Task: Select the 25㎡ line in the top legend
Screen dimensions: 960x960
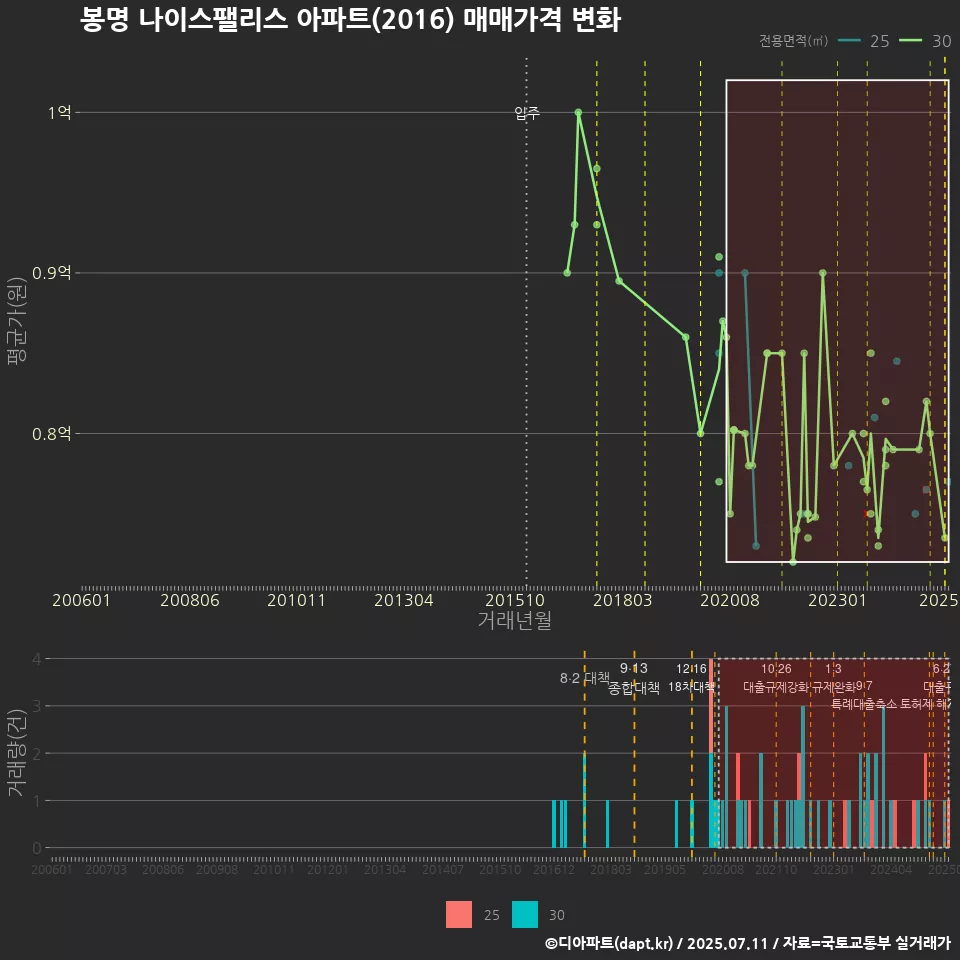Action: click(863, 41)
